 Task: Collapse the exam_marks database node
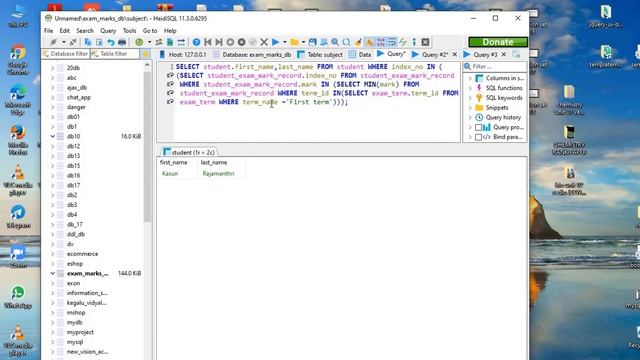click(x=53, y=273)
